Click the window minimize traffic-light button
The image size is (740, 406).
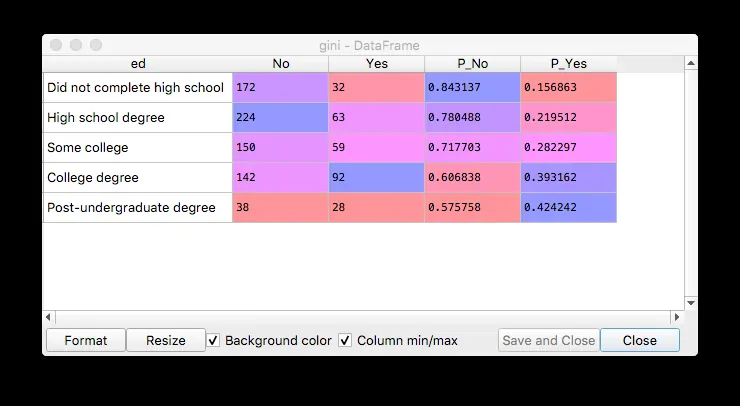click(76, 45)
